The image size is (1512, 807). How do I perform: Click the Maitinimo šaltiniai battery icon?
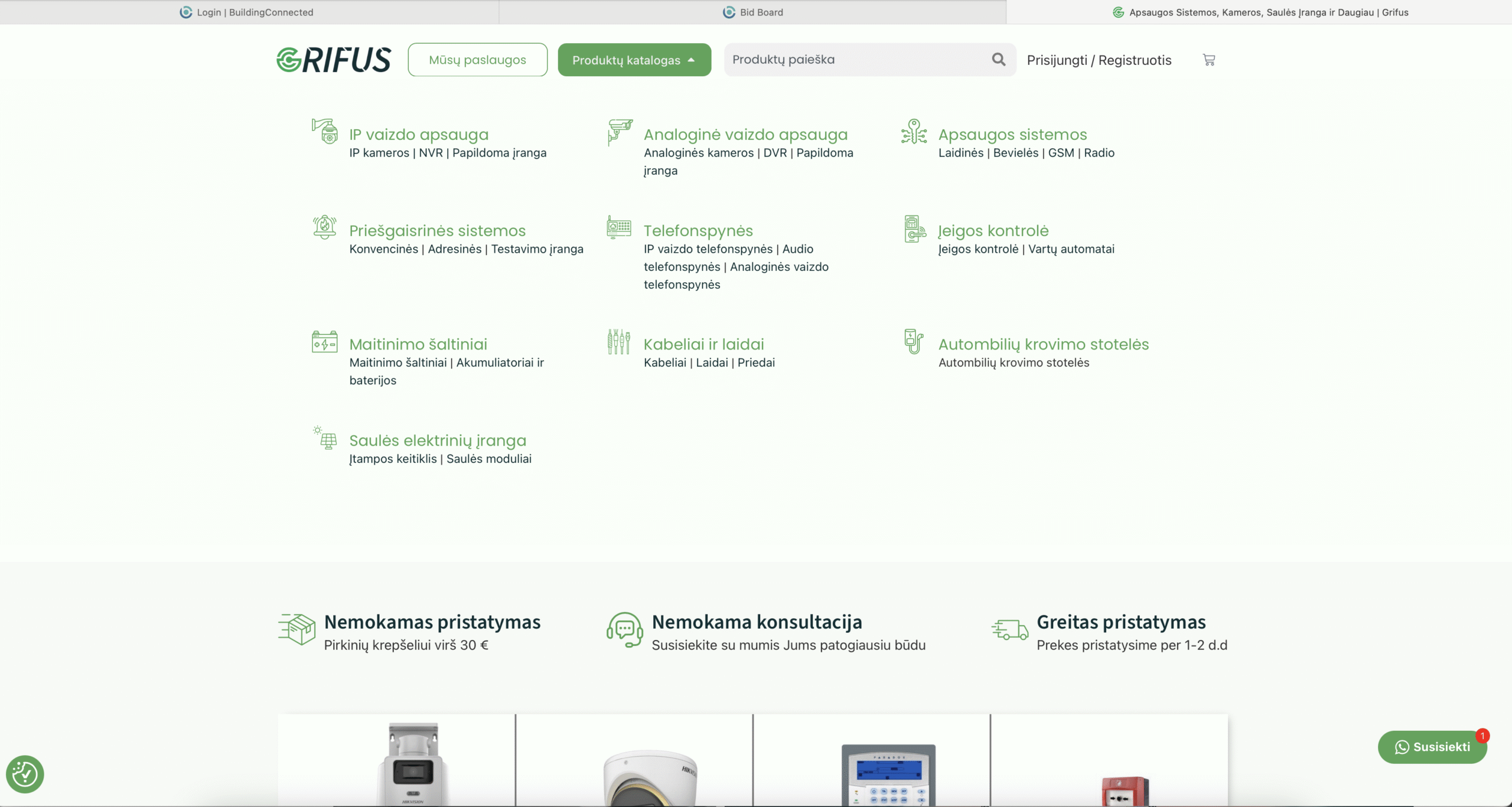click(324, 342)
